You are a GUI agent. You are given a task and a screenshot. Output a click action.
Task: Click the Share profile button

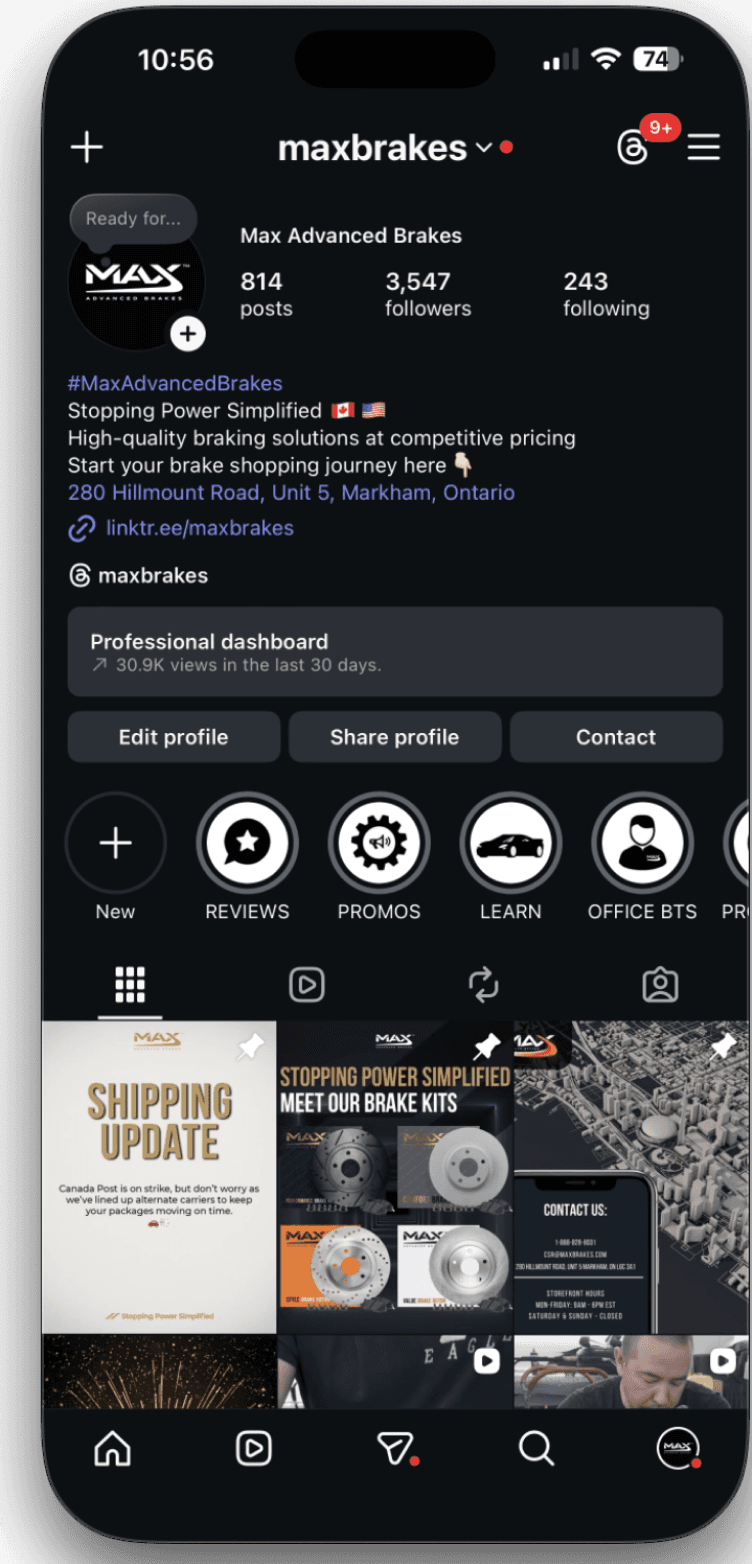click(x=395, y=737)
